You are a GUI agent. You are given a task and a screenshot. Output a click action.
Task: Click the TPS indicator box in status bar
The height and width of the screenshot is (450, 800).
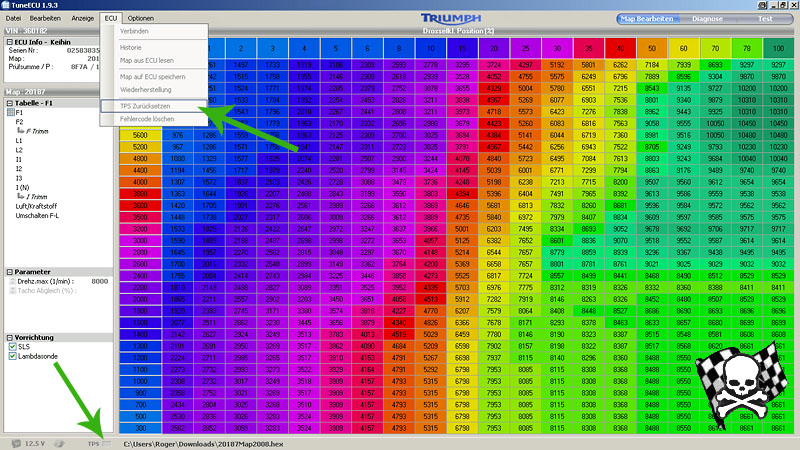pyautogui.click(x=108, y=441)
